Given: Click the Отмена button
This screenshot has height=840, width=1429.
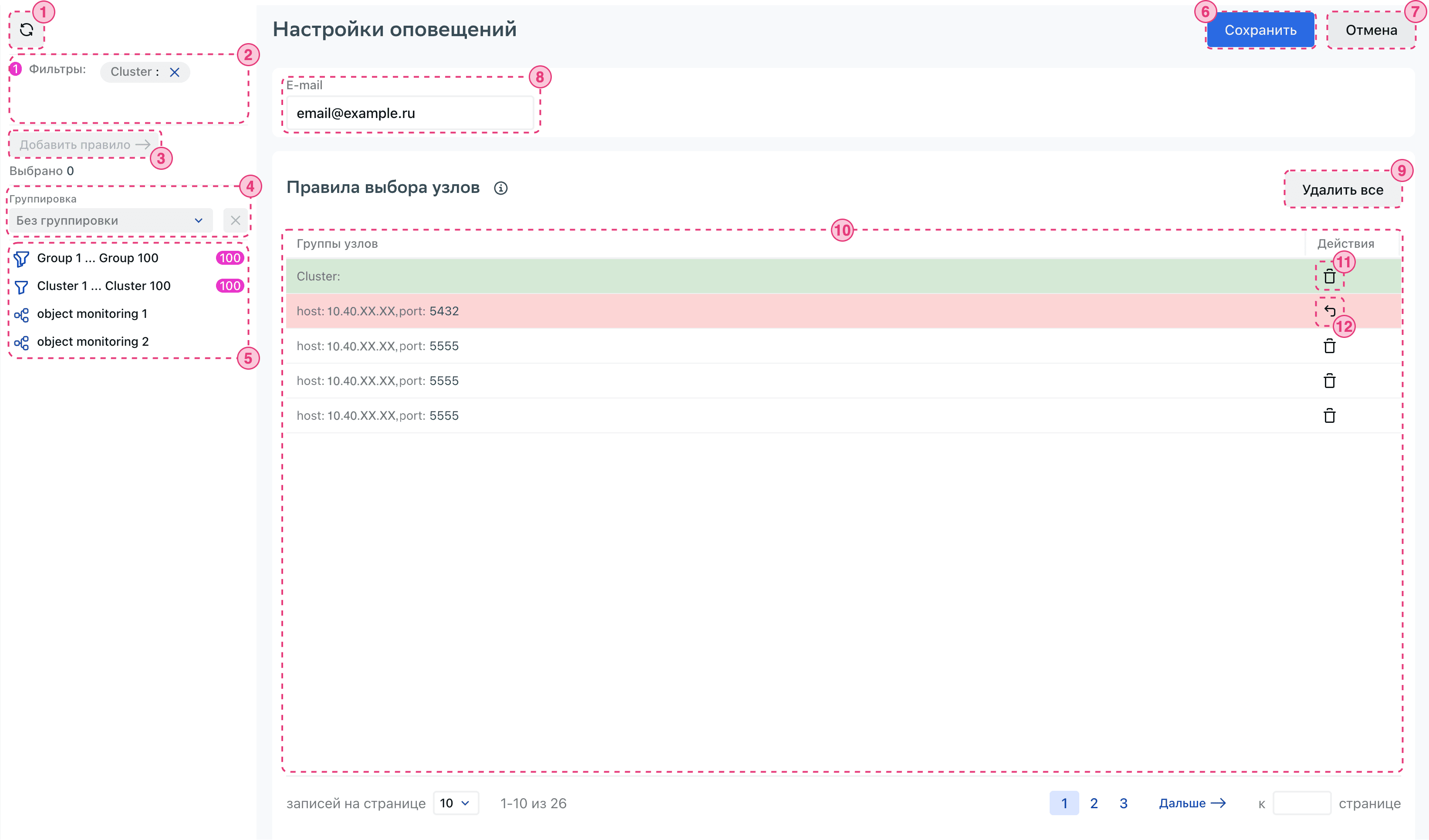Looking at the screenshot, I should pos(1371,30).
